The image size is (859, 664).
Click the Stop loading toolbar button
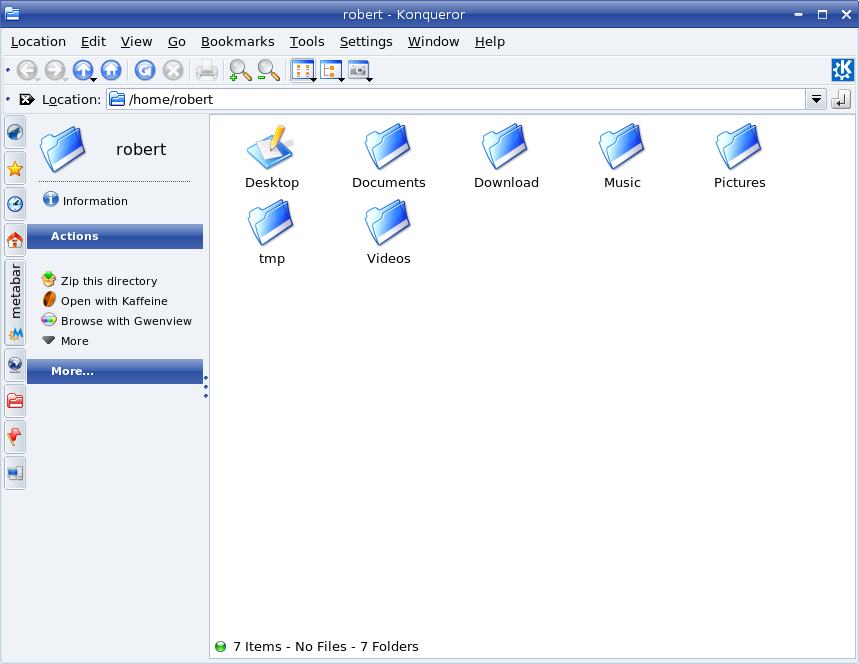pyautogui.click(x=173, y=70)
